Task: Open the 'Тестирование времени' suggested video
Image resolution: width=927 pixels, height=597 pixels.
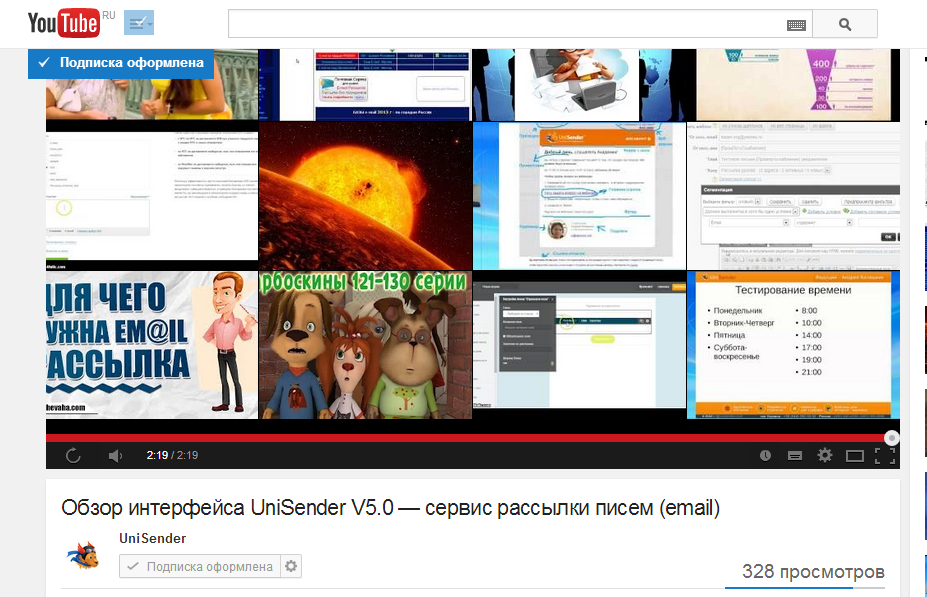Action: point(793,345)
